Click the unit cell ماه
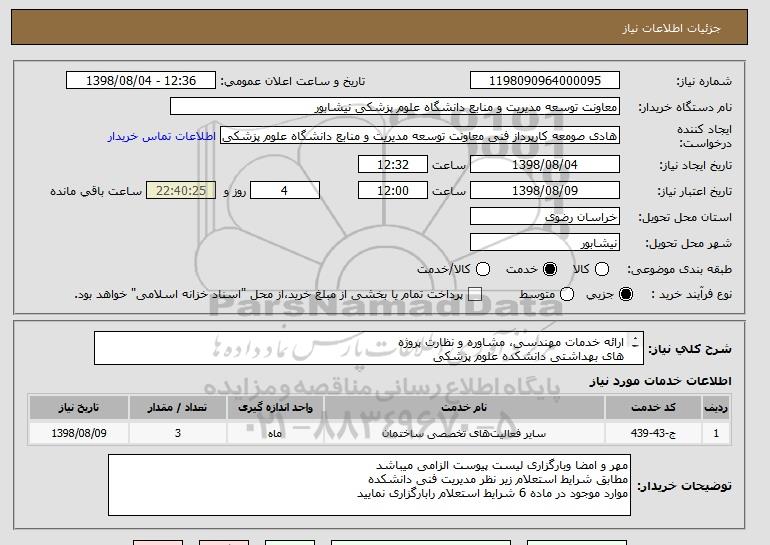The height and width of the screenshot is (545, 770). click(x=275, y=434)
